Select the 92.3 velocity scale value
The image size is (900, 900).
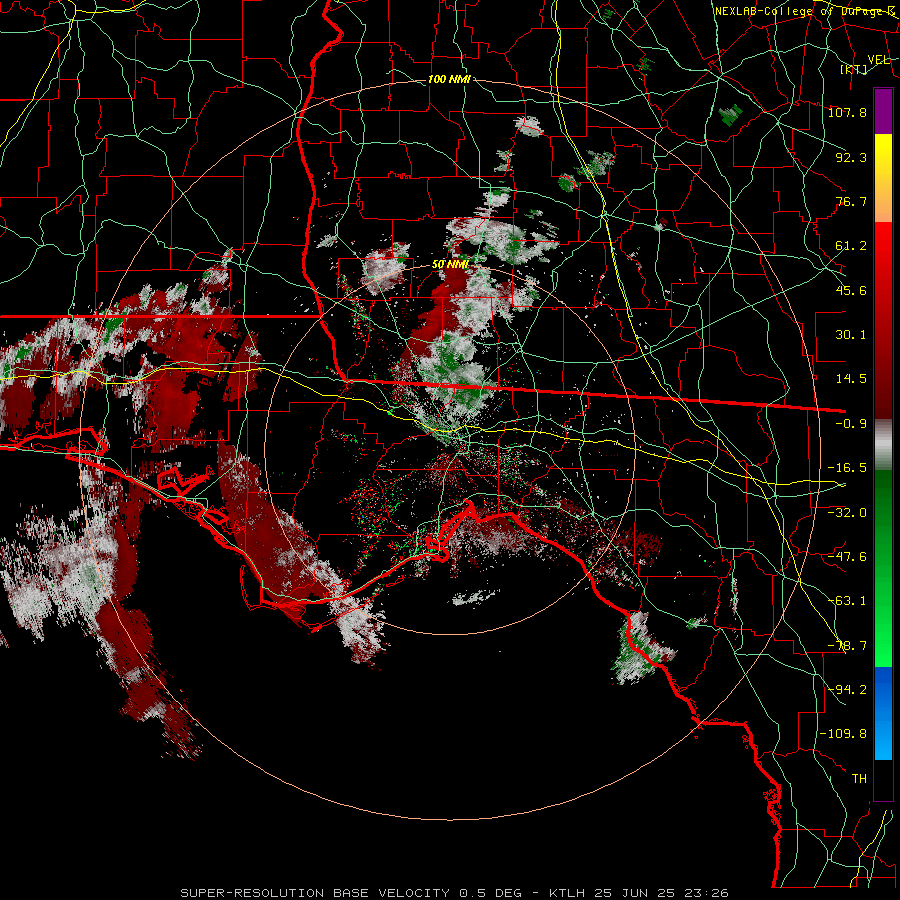[851, 157]
